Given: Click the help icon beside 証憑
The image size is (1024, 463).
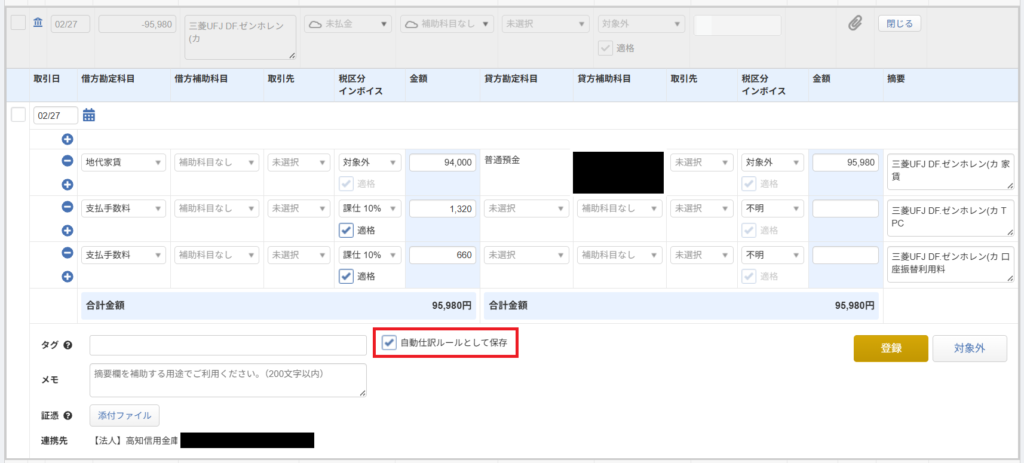Looking at the screenshot, I should click(x=67, y=415).
